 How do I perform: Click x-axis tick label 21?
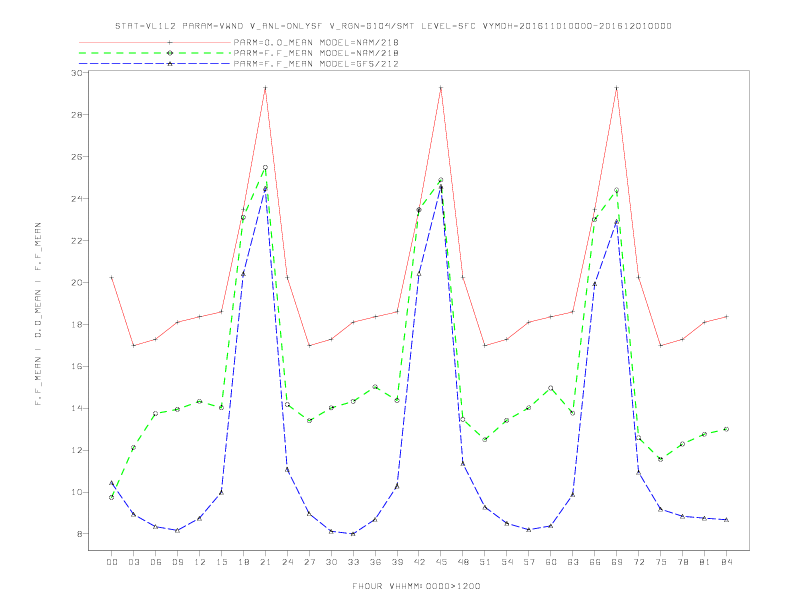point(265,562)
